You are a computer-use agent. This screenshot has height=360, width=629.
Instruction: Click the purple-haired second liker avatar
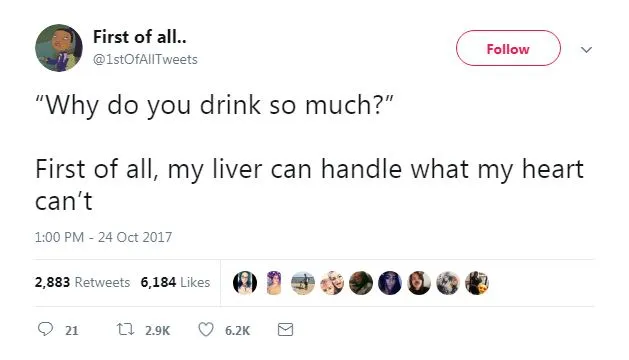[274, 283]
